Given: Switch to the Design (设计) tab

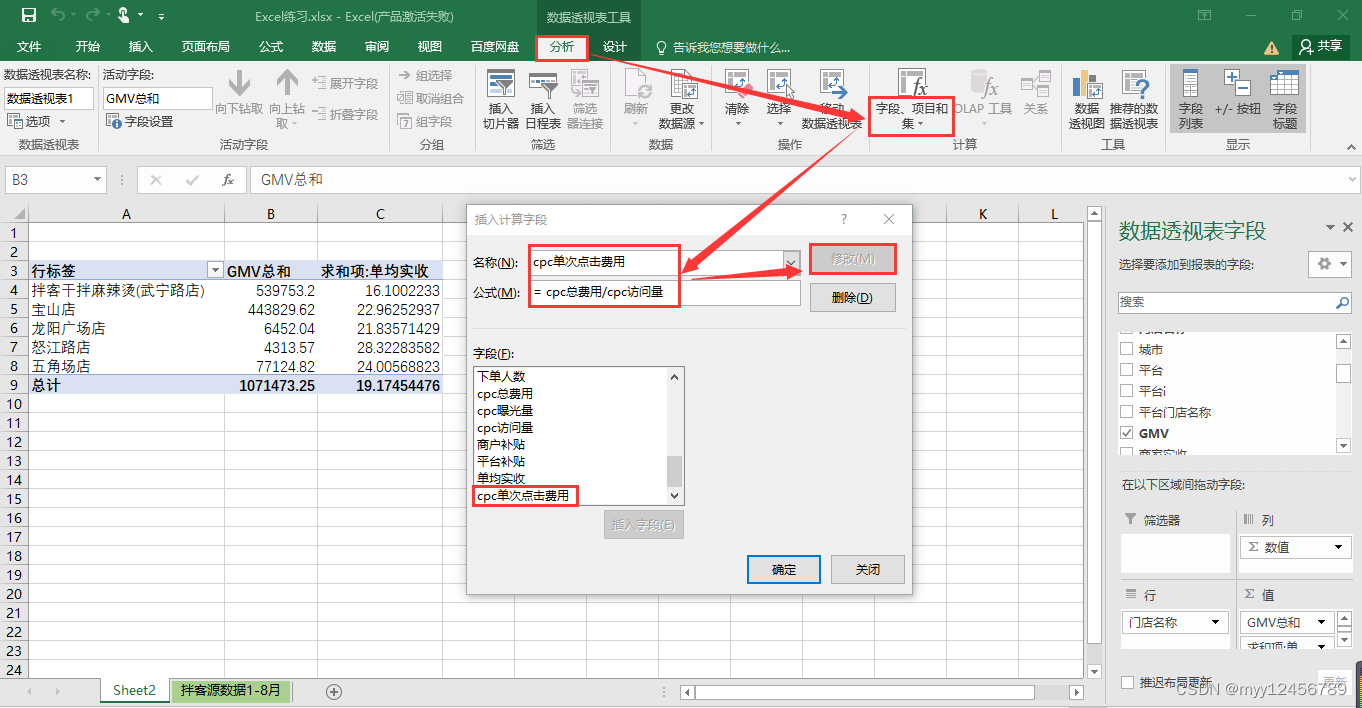Looking at the screenshot, I should (615, 47).
